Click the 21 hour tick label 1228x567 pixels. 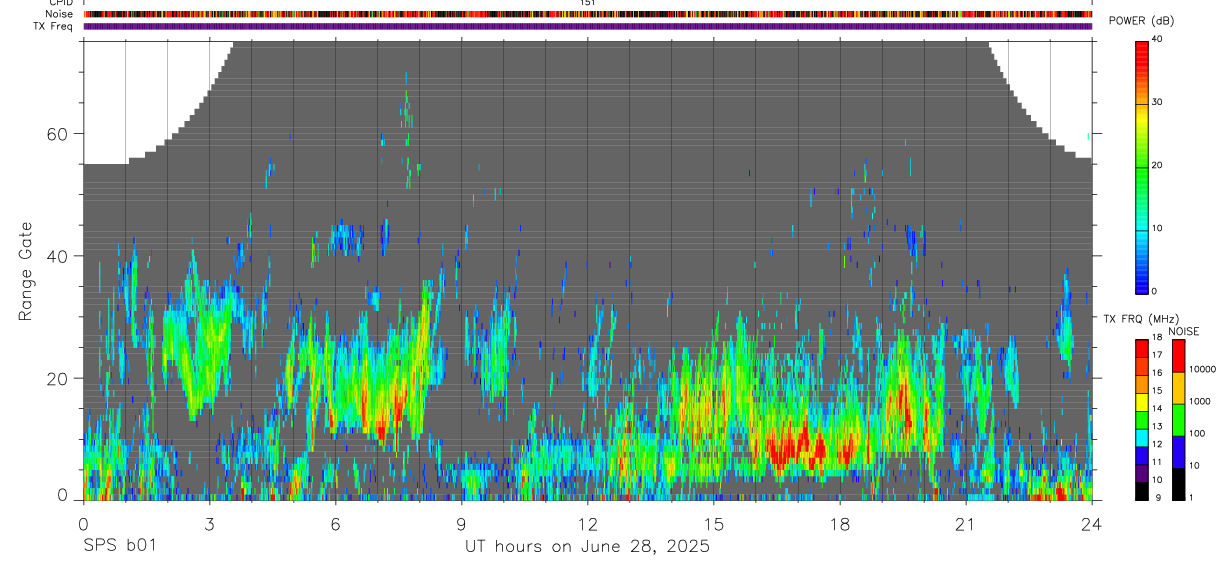pos(966,524)
